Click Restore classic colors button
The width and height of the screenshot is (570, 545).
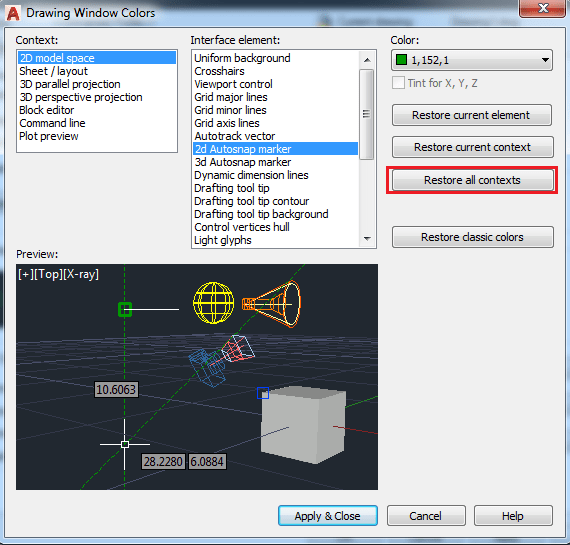(x=473, y=237)
